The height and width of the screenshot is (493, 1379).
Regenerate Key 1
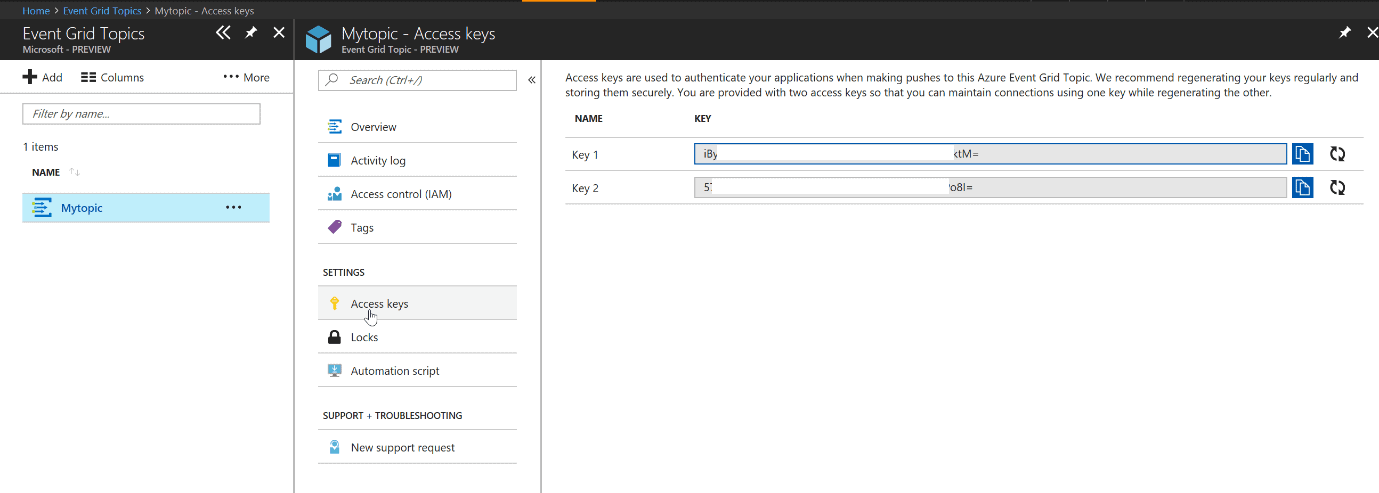1337,154
